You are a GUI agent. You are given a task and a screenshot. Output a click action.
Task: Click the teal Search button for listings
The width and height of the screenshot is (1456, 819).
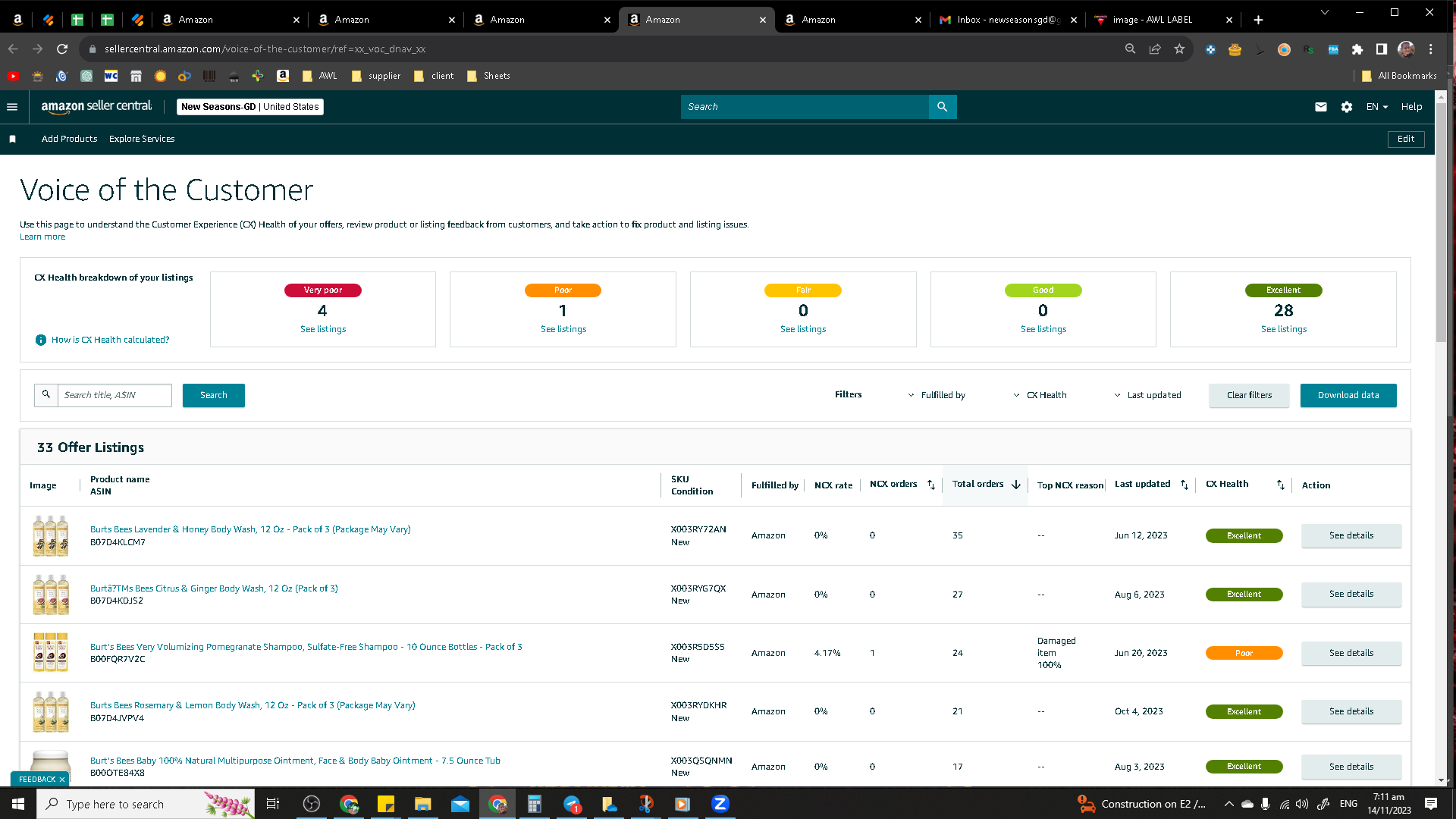click(x=214, y=395)
